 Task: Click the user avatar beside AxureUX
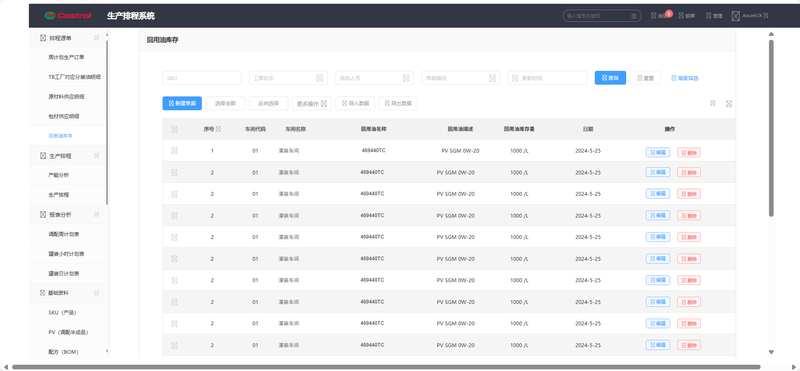point(736,16)
